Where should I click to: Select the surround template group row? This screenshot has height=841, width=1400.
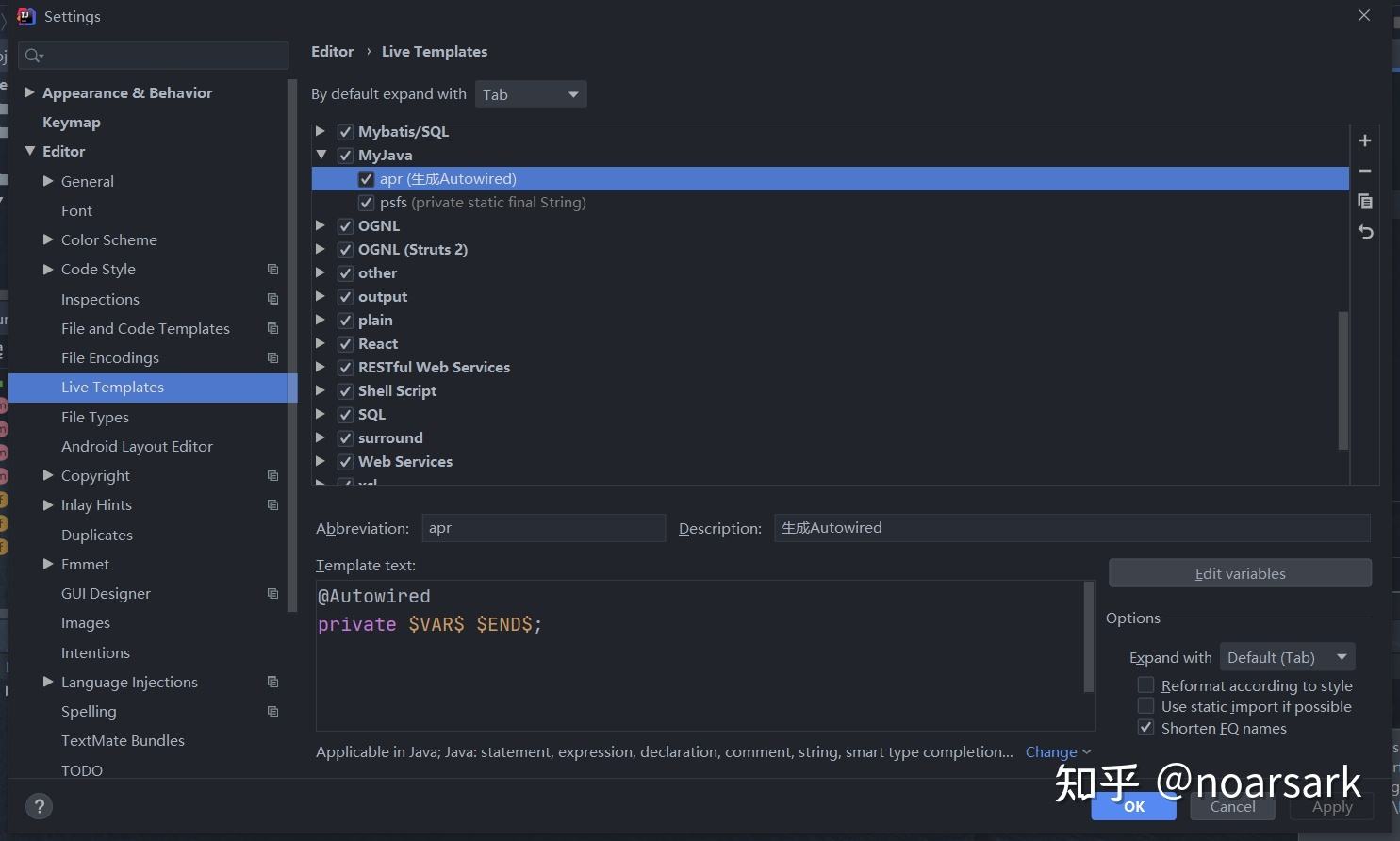pyautogui.click(x=831, y=438)
